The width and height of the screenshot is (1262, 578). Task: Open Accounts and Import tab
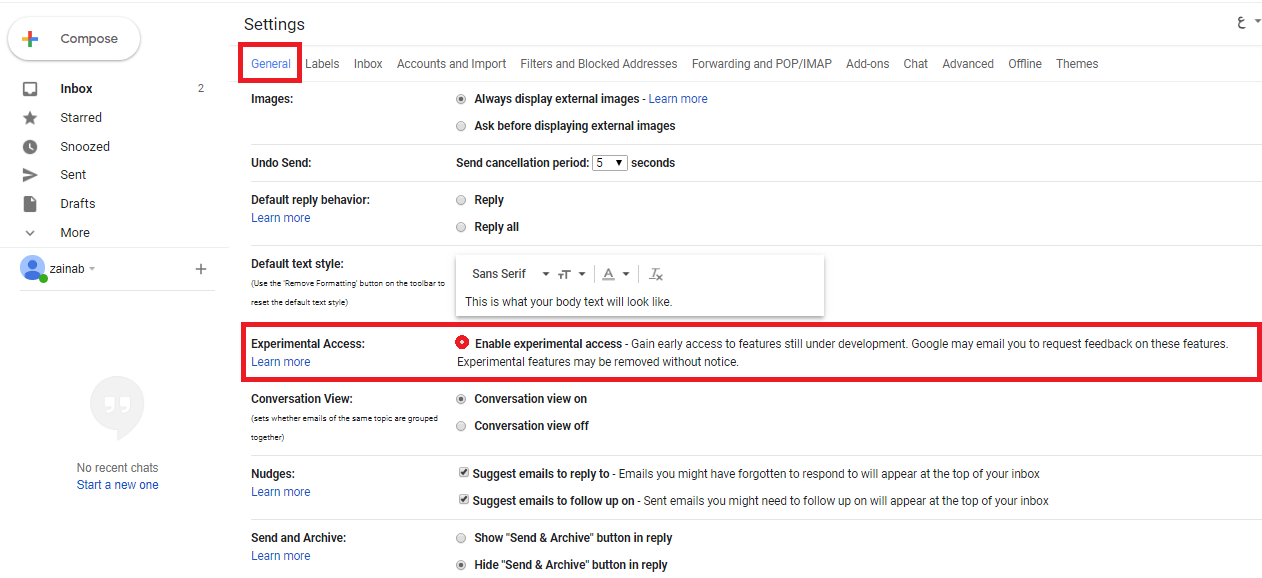451,64
